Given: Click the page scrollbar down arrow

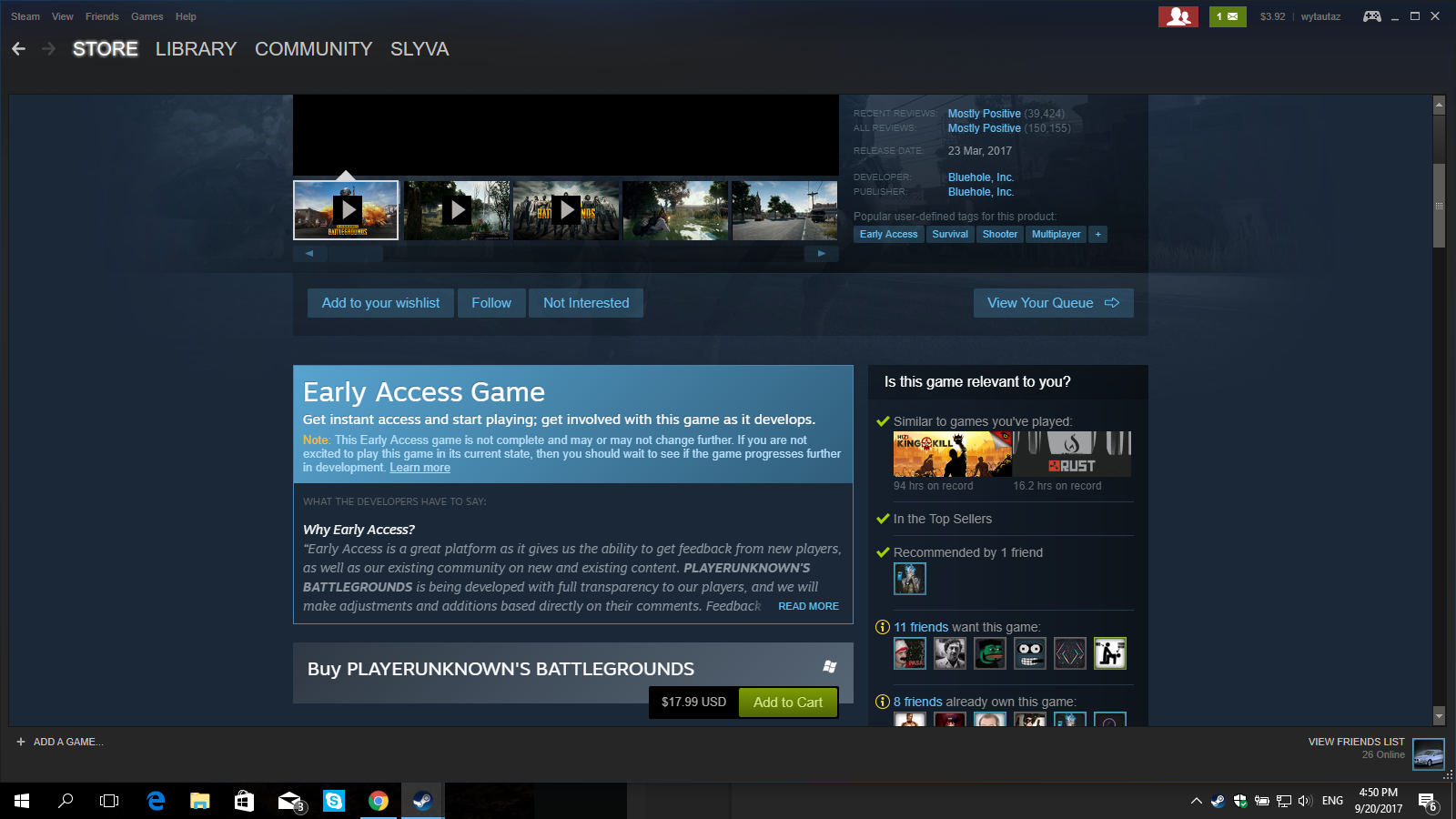Looking at the screenshot, I should (x=1439, y=717).
